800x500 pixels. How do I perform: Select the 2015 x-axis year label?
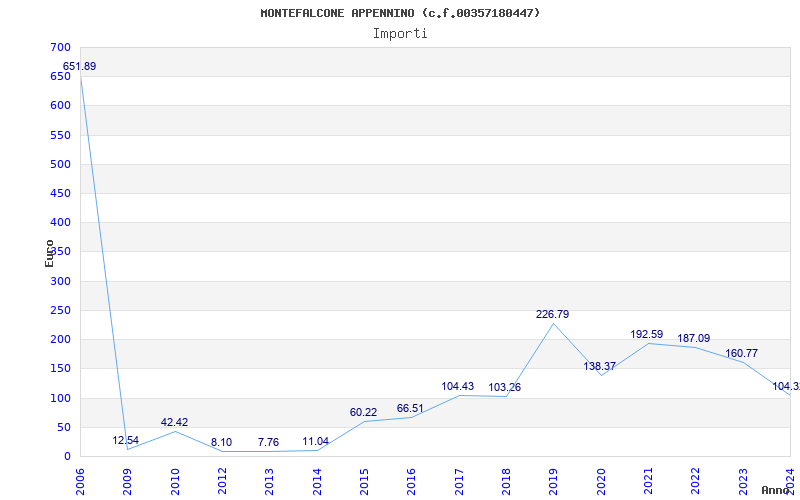(364, 480)
